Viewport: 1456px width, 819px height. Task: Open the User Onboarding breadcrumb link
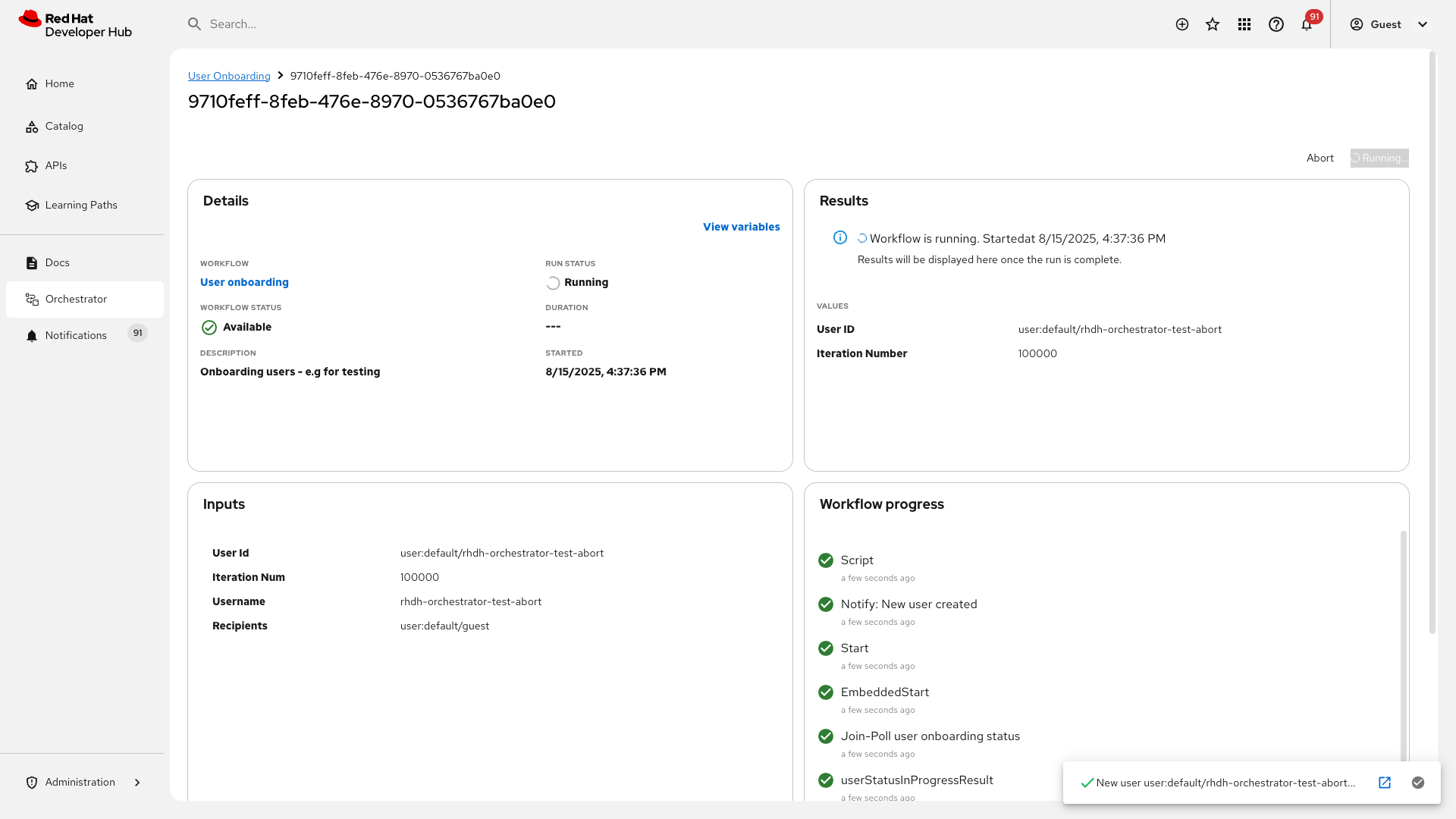(229, 76)
